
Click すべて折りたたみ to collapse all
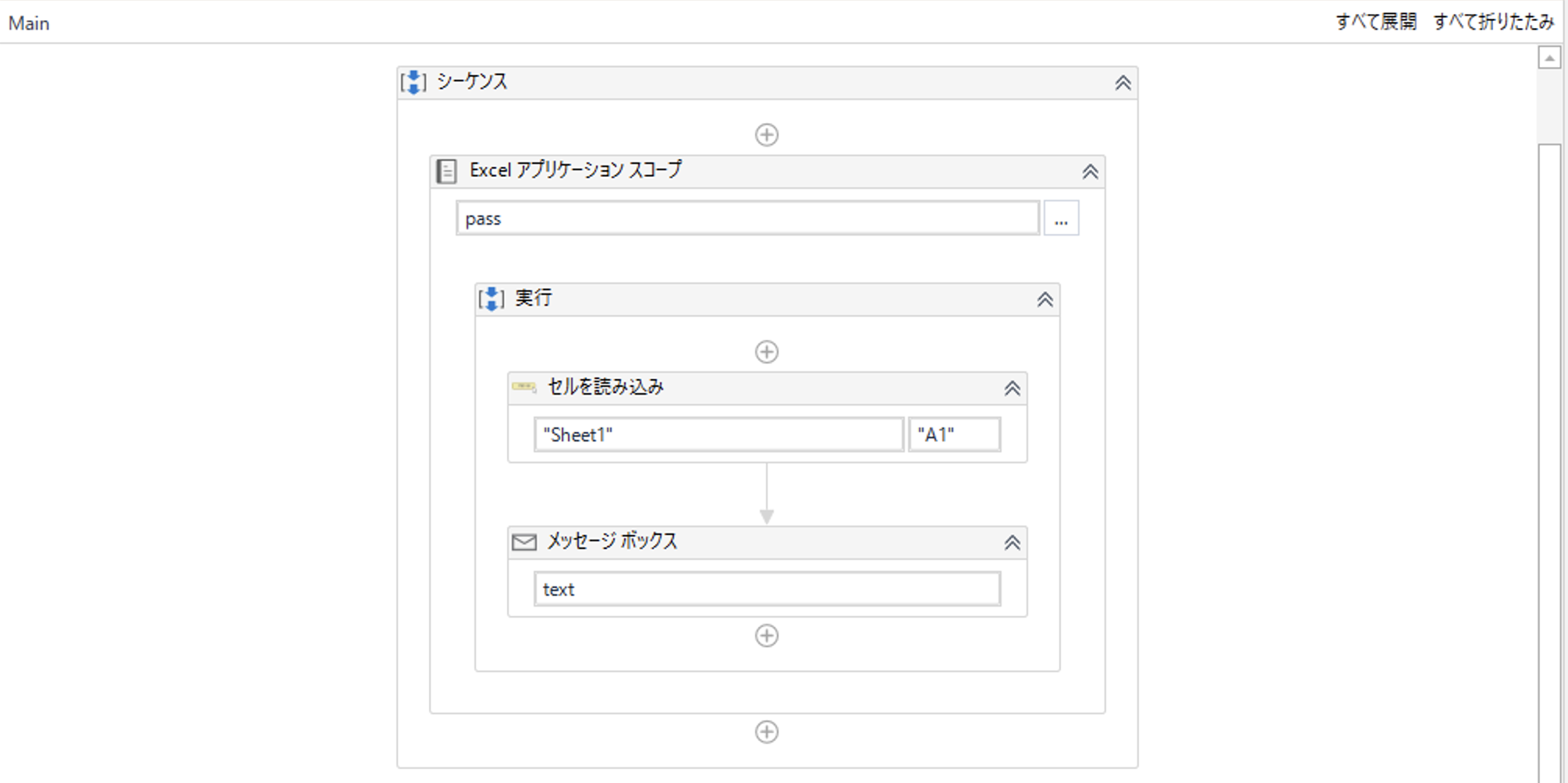point(1493,22)
